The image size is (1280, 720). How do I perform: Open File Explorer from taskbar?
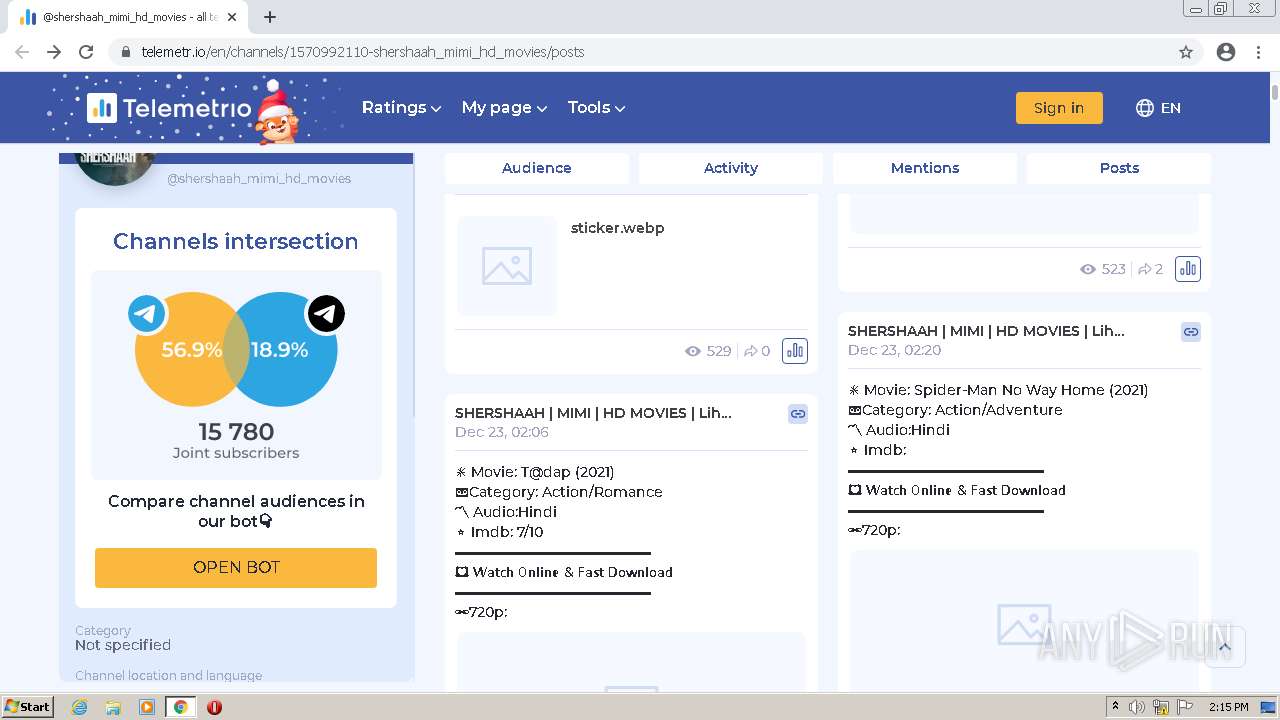coord(113,707)
